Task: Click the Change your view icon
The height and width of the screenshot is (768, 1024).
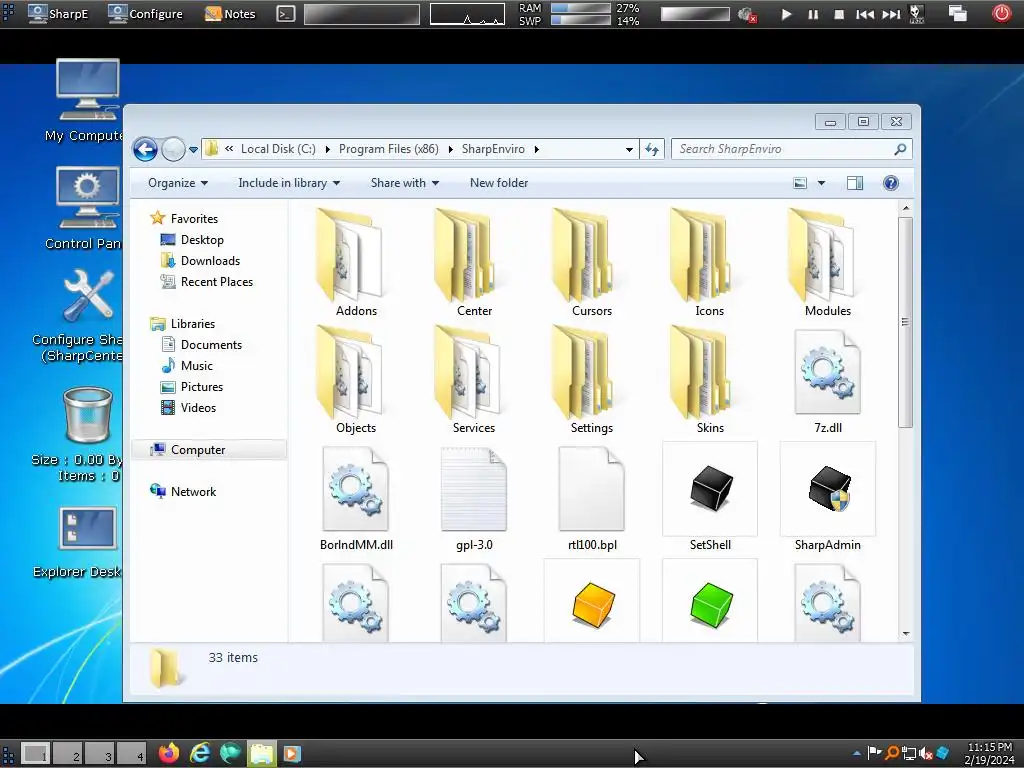Action: 800,184
